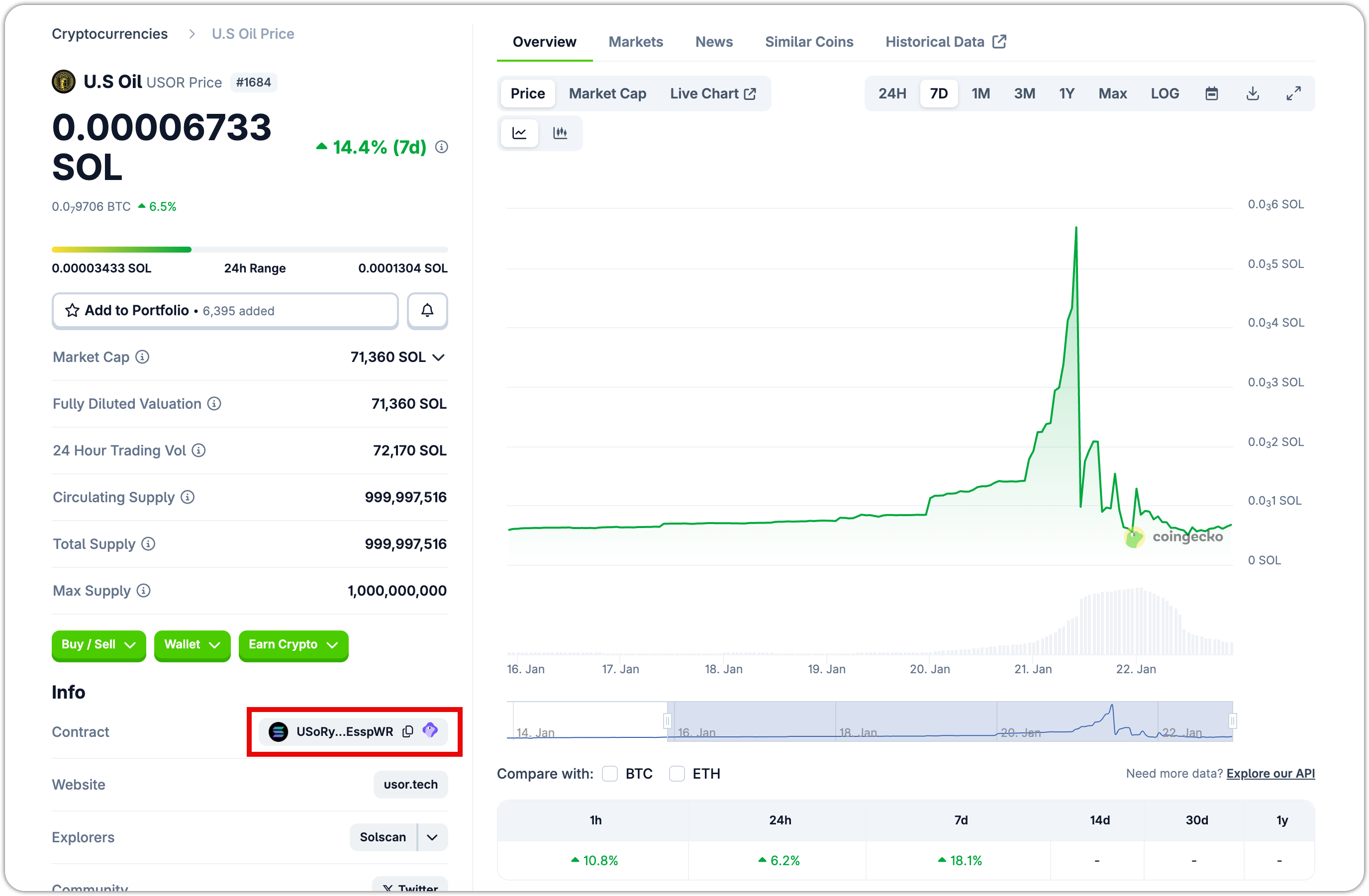Click the Circulating Supply info icon
The image size is (1369, 896).
tap(188, 497)
